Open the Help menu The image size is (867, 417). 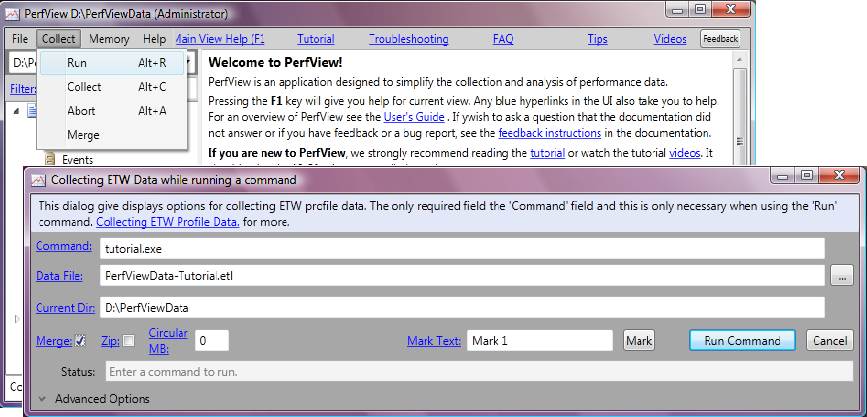point(154,39)
